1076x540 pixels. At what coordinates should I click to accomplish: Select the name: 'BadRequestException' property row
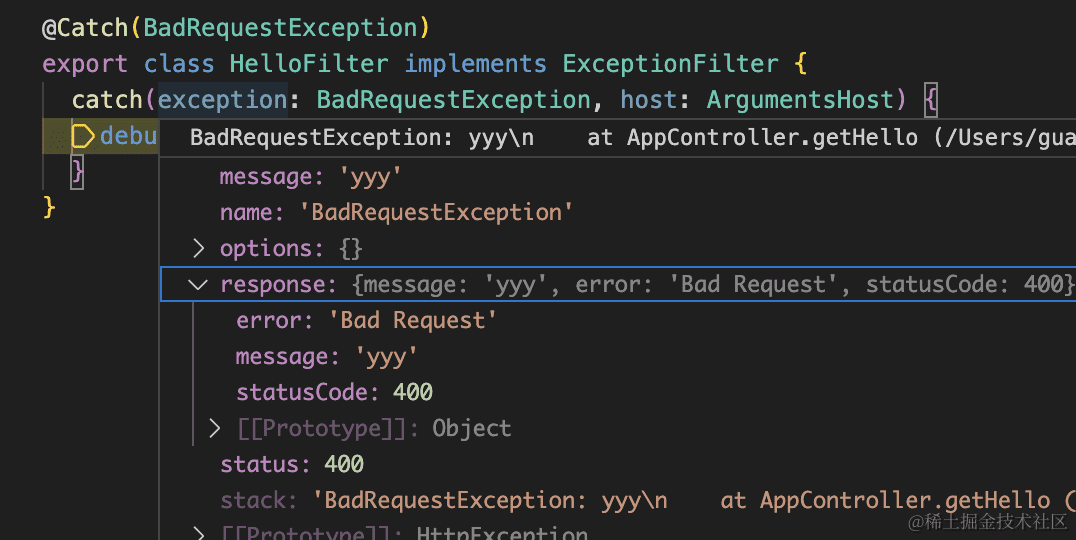[x=396, y=212]
